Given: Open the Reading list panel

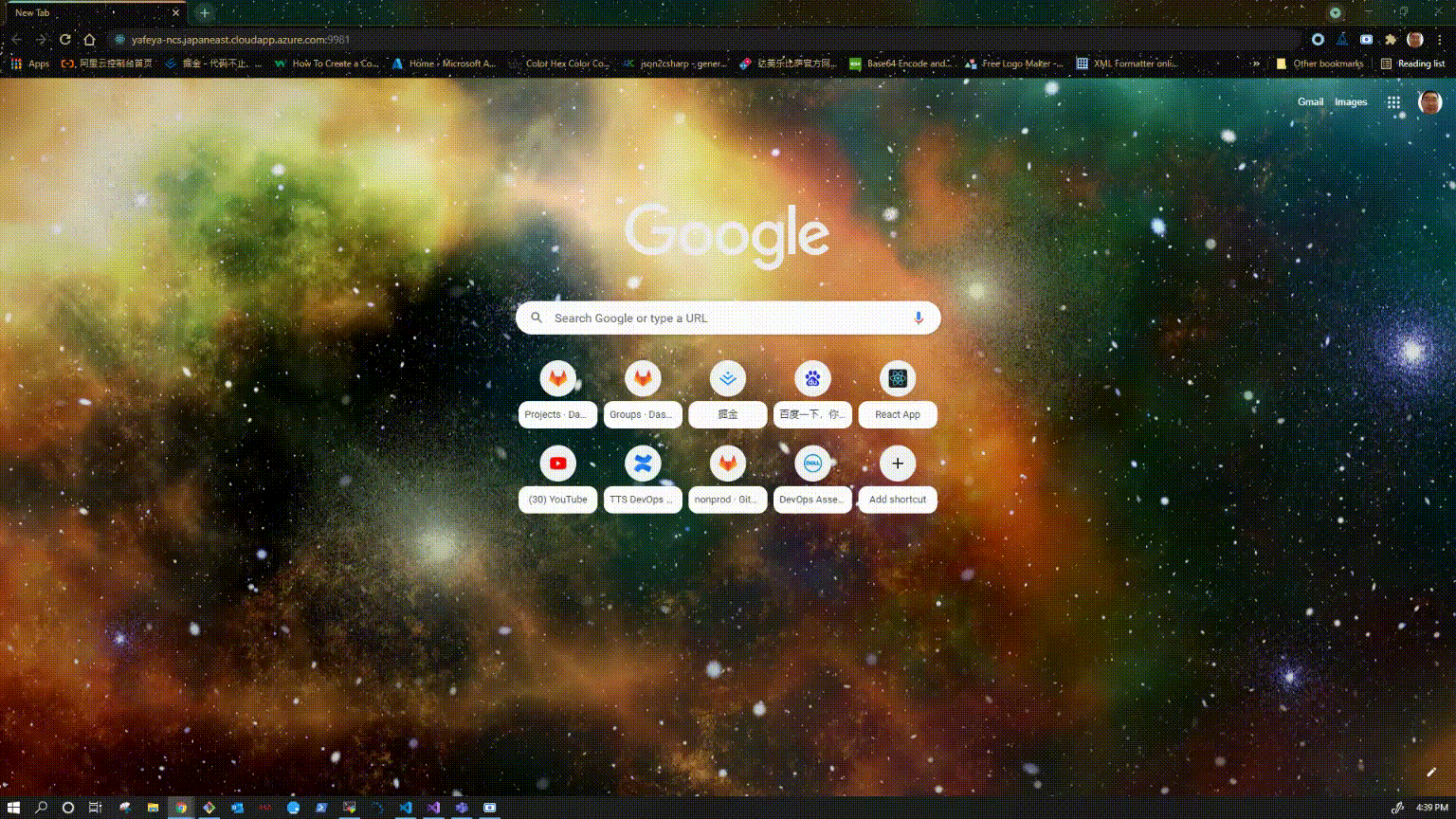Looking at the screenshot, I should 1413,64.
